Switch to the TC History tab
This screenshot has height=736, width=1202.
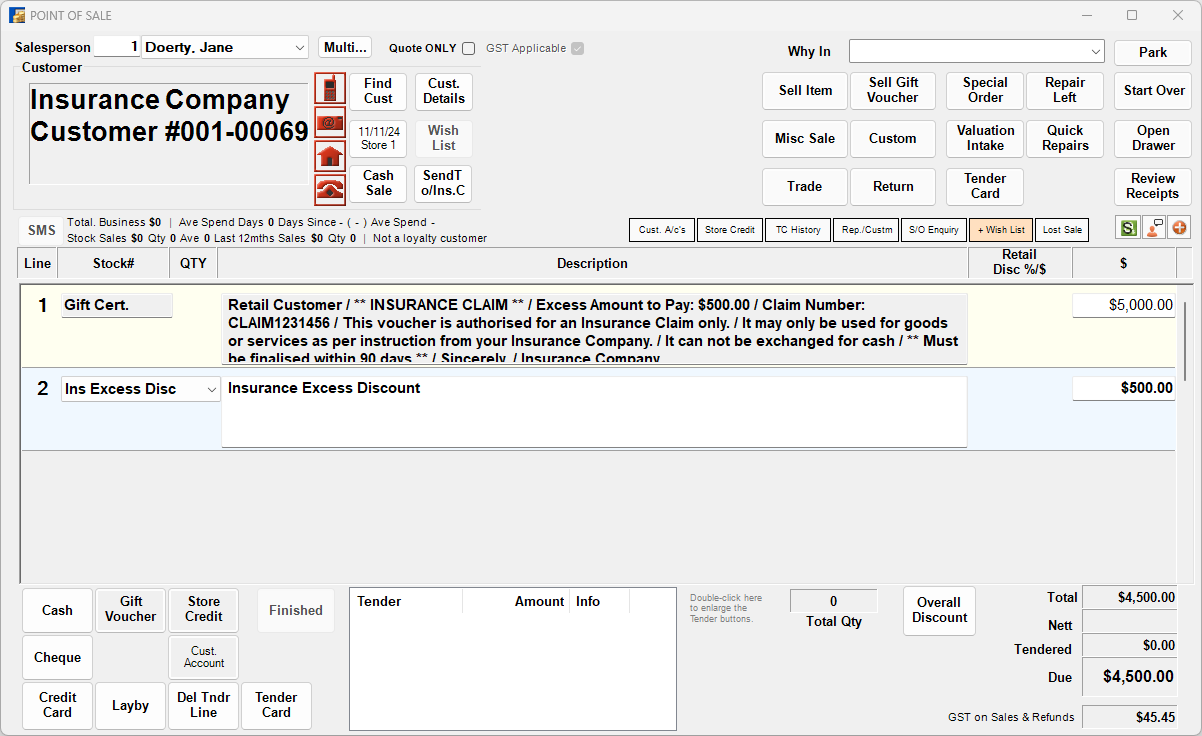(797, 229)
